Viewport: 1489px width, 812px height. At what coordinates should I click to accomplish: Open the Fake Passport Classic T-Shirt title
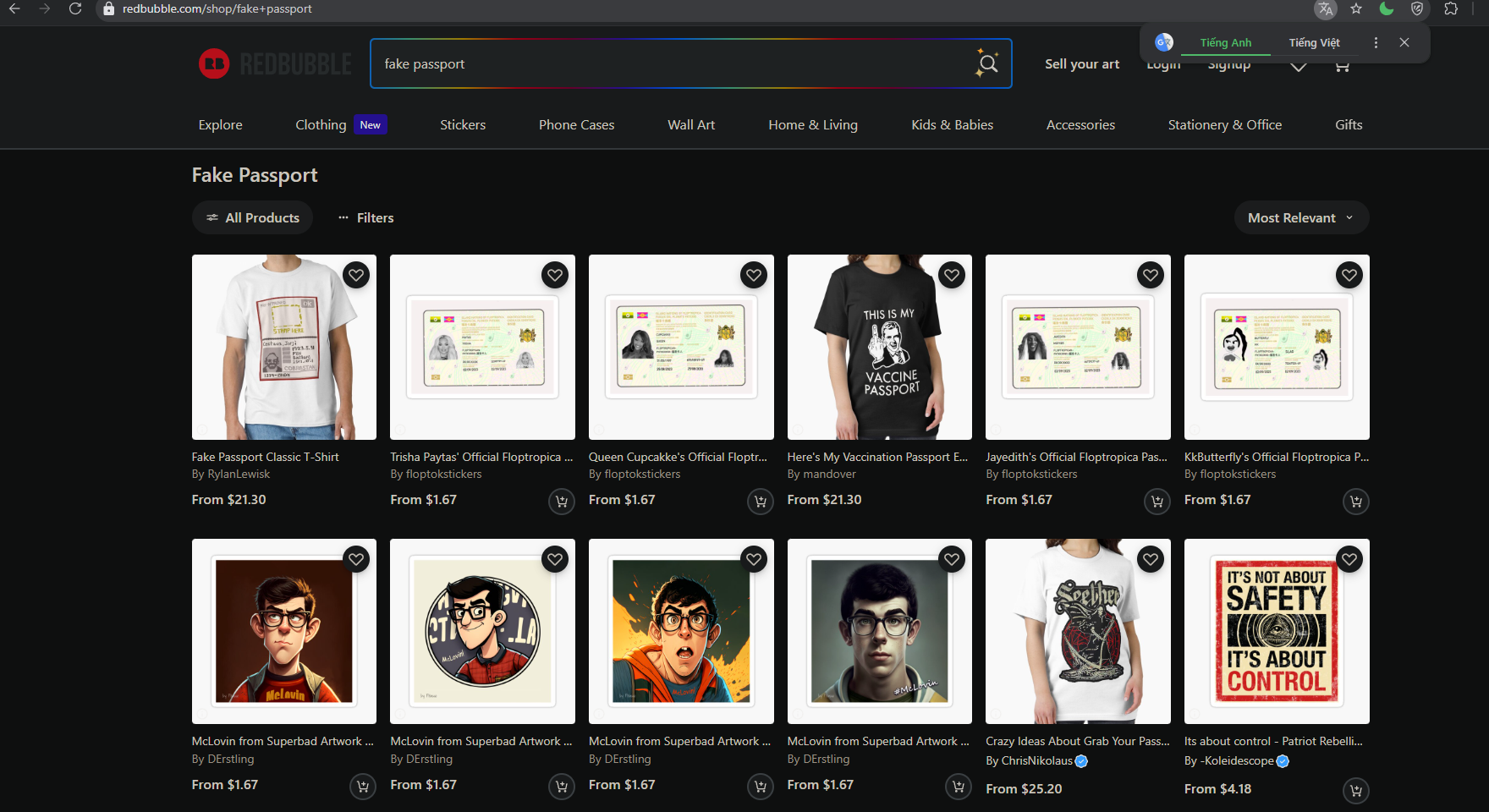266,457
